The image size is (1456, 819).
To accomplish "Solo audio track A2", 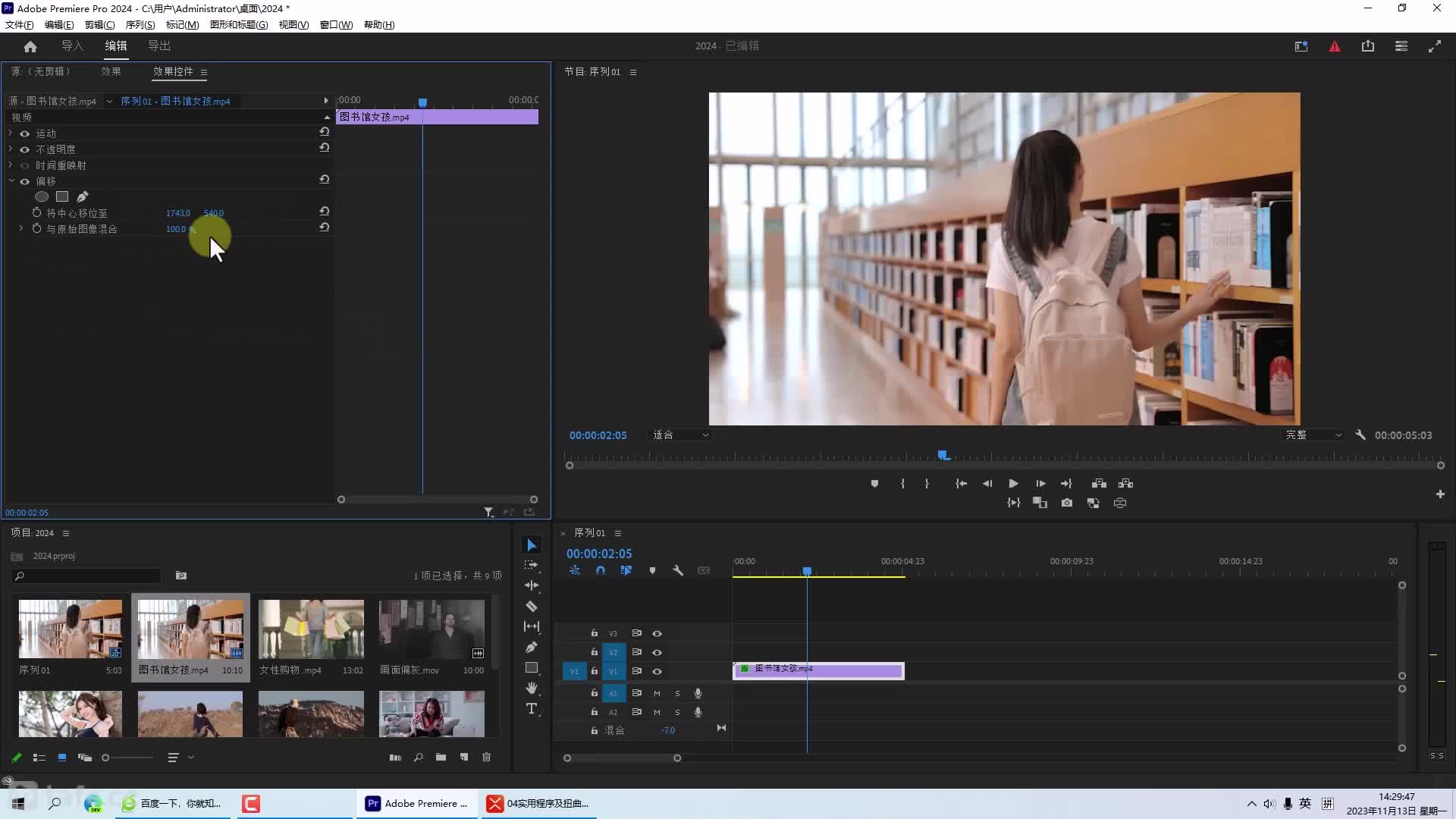I will [x=677, y=712].
